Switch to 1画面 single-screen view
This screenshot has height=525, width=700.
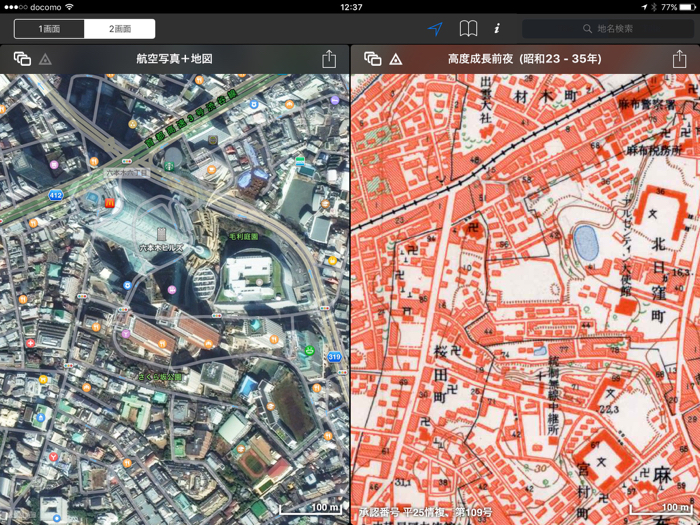(49, 29)
